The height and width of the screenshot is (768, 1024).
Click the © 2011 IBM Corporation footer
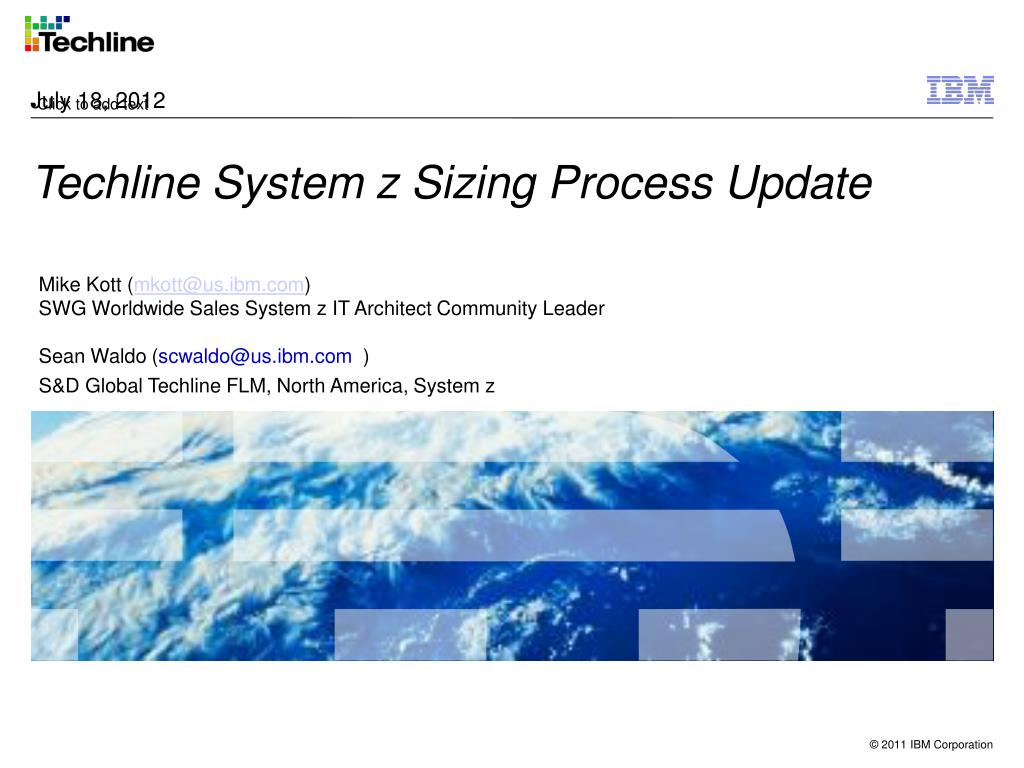tap(931, 744)
